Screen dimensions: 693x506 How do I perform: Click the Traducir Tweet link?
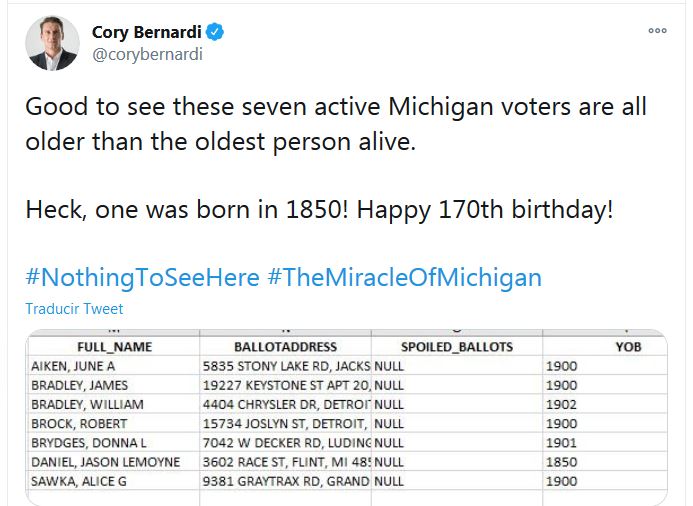pos(75,309)
